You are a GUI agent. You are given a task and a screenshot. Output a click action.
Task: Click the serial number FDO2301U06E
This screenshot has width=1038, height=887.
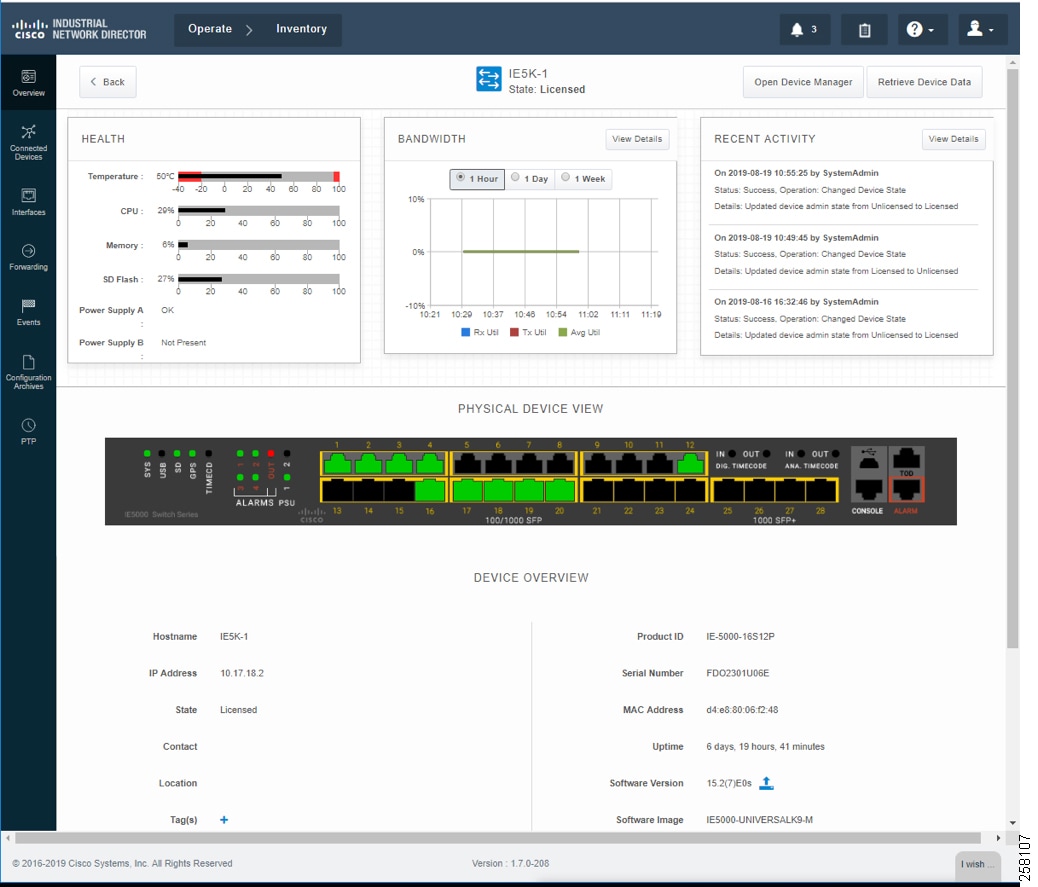point(737,673)
